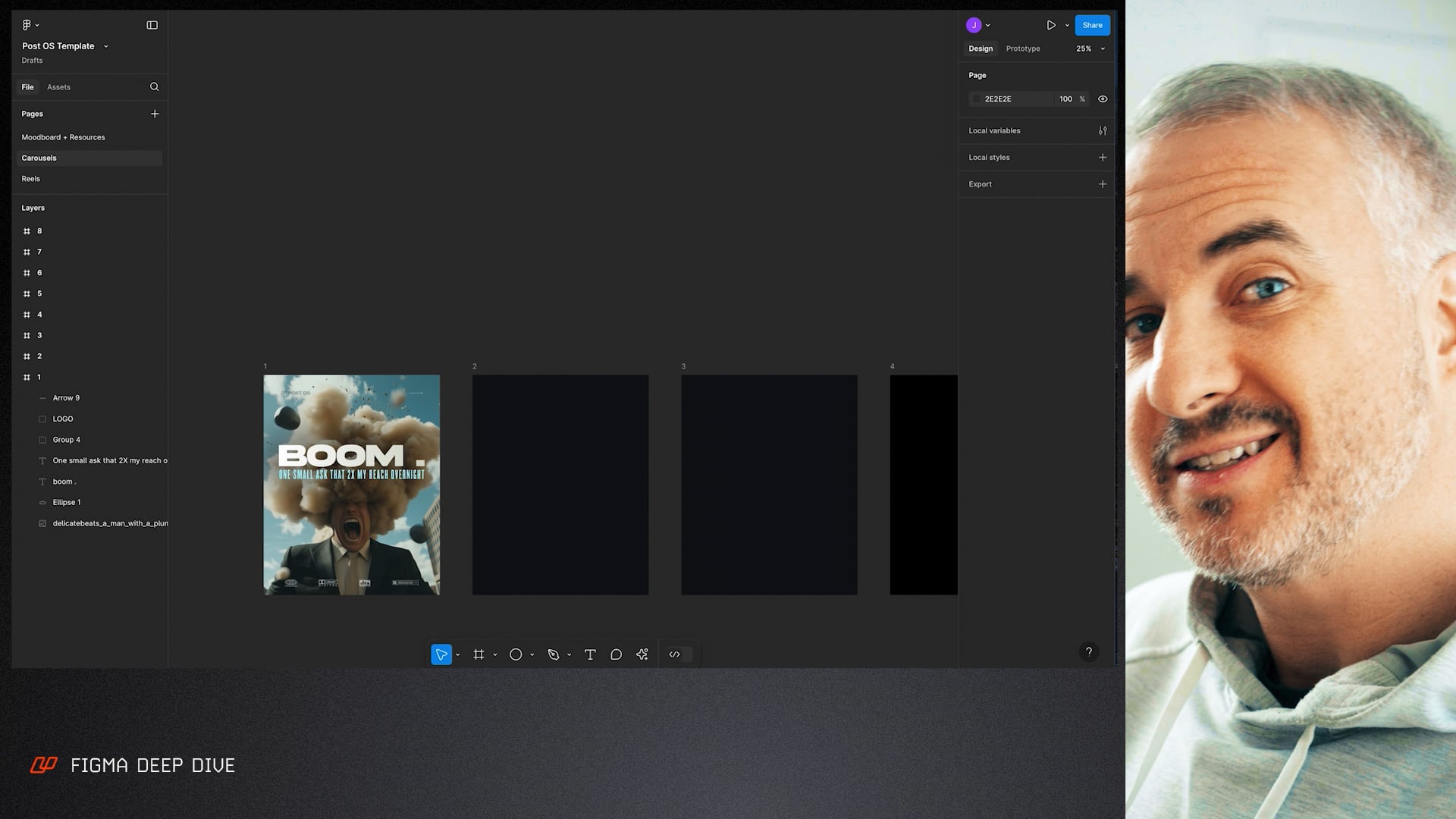
Task: Expand the Post OS Template file menu
Action: click(x=105, y=46)
